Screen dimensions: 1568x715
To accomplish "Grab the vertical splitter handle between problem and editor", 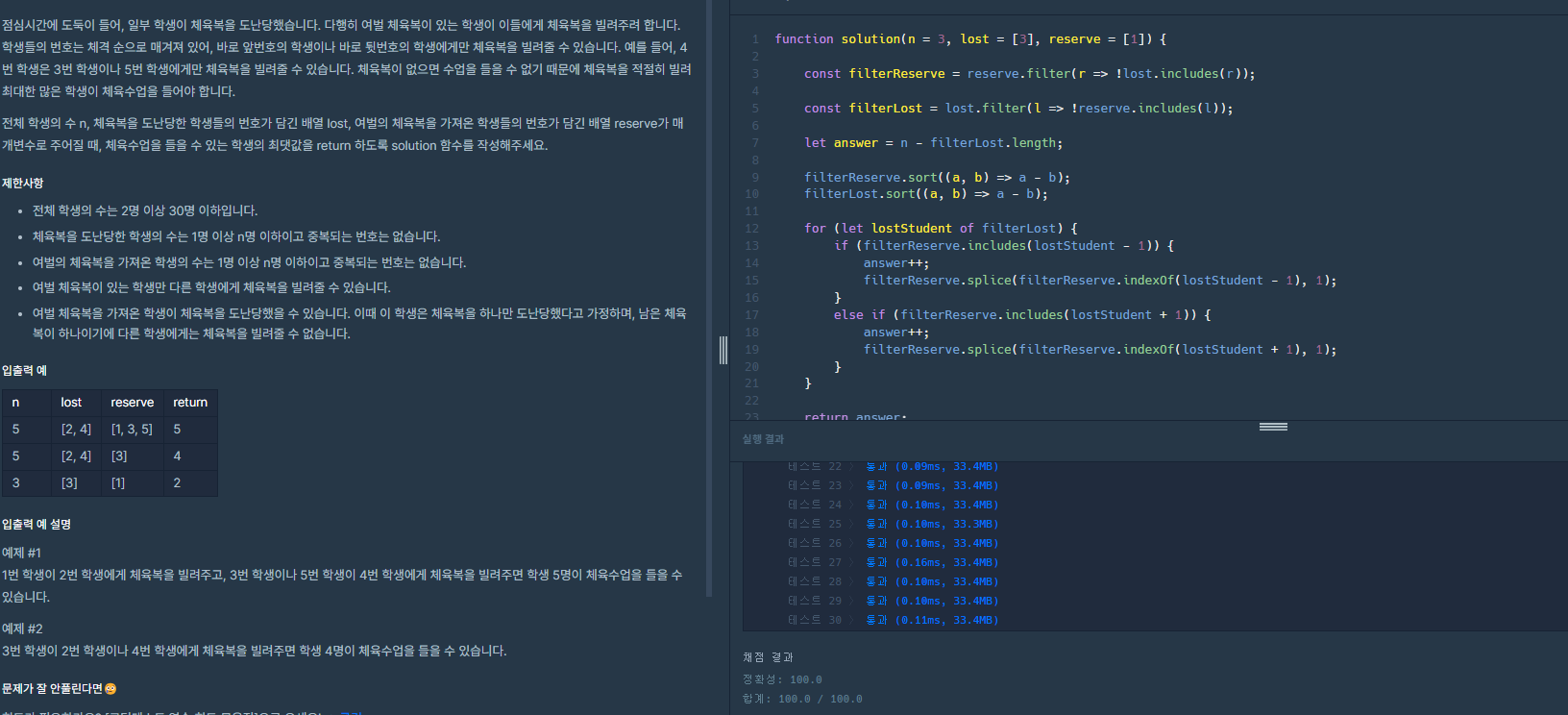I will click(x=723, y=351).
